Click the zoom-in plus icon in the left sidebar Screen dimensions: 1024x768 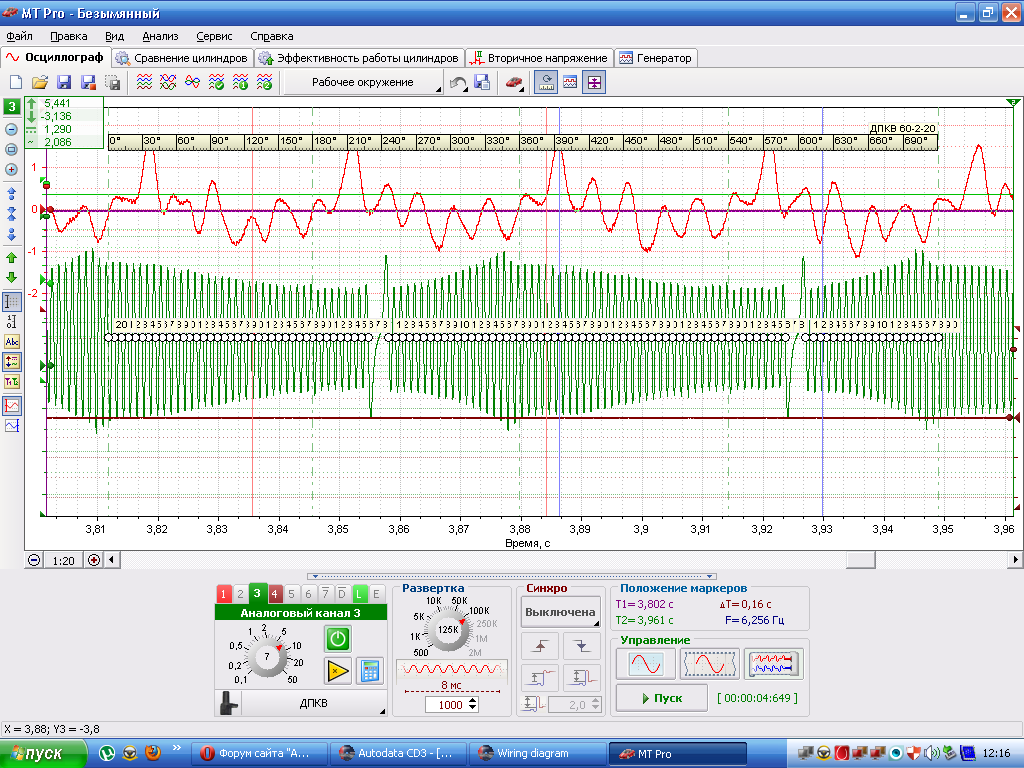point(11,170)
